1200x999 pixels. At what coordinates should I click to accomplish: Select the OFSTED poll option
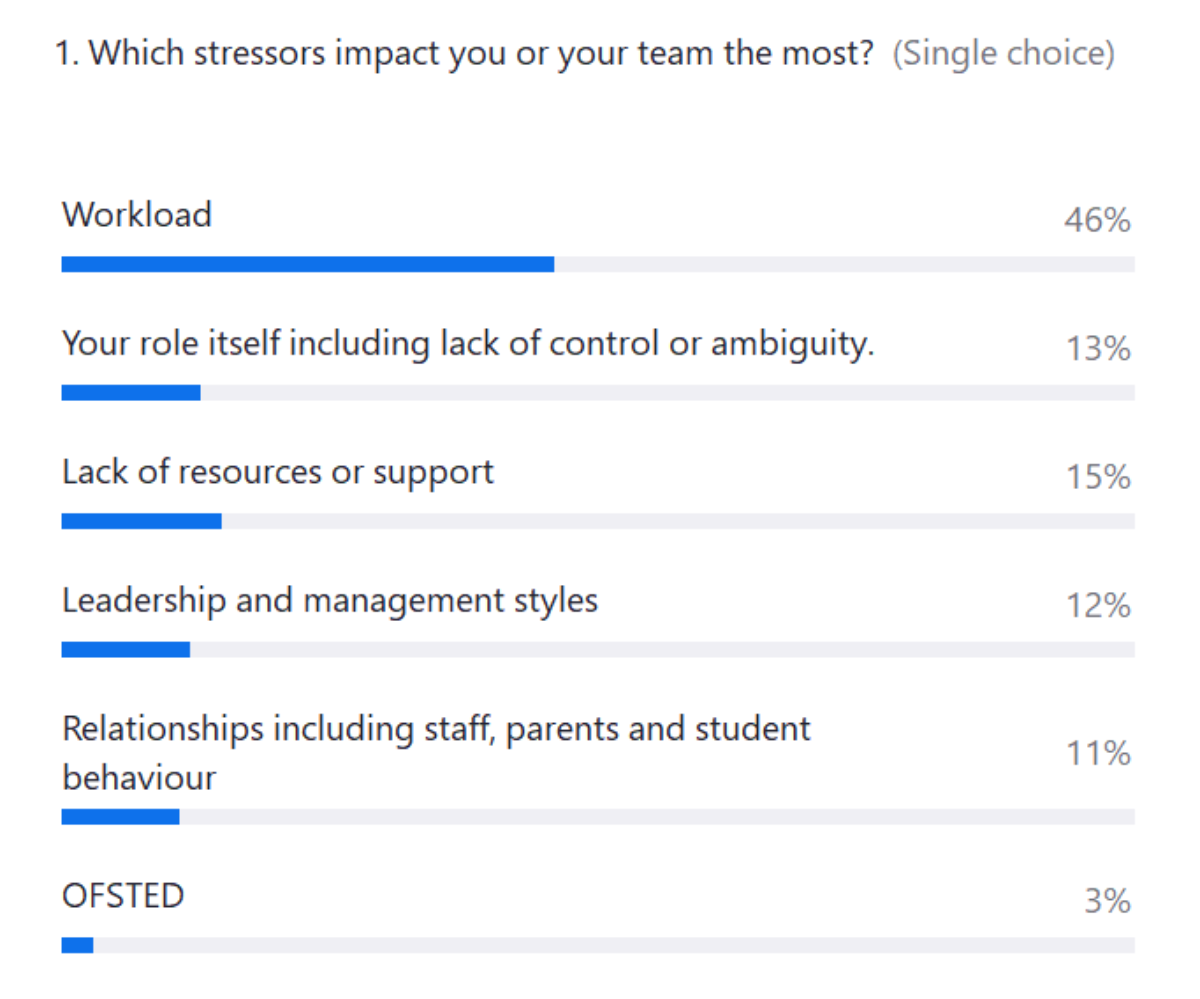coord(123,896)
